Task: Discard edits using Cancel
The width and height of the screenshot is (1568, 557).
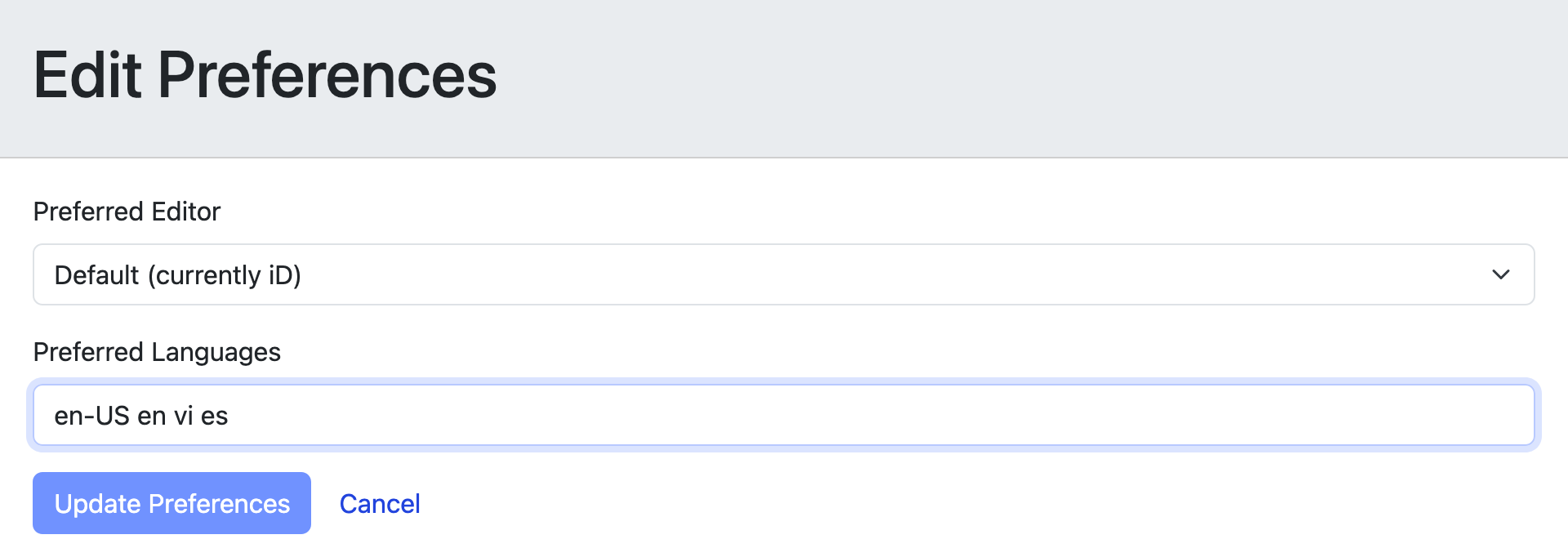Action: pyautogui.click(x=380, y=504)
